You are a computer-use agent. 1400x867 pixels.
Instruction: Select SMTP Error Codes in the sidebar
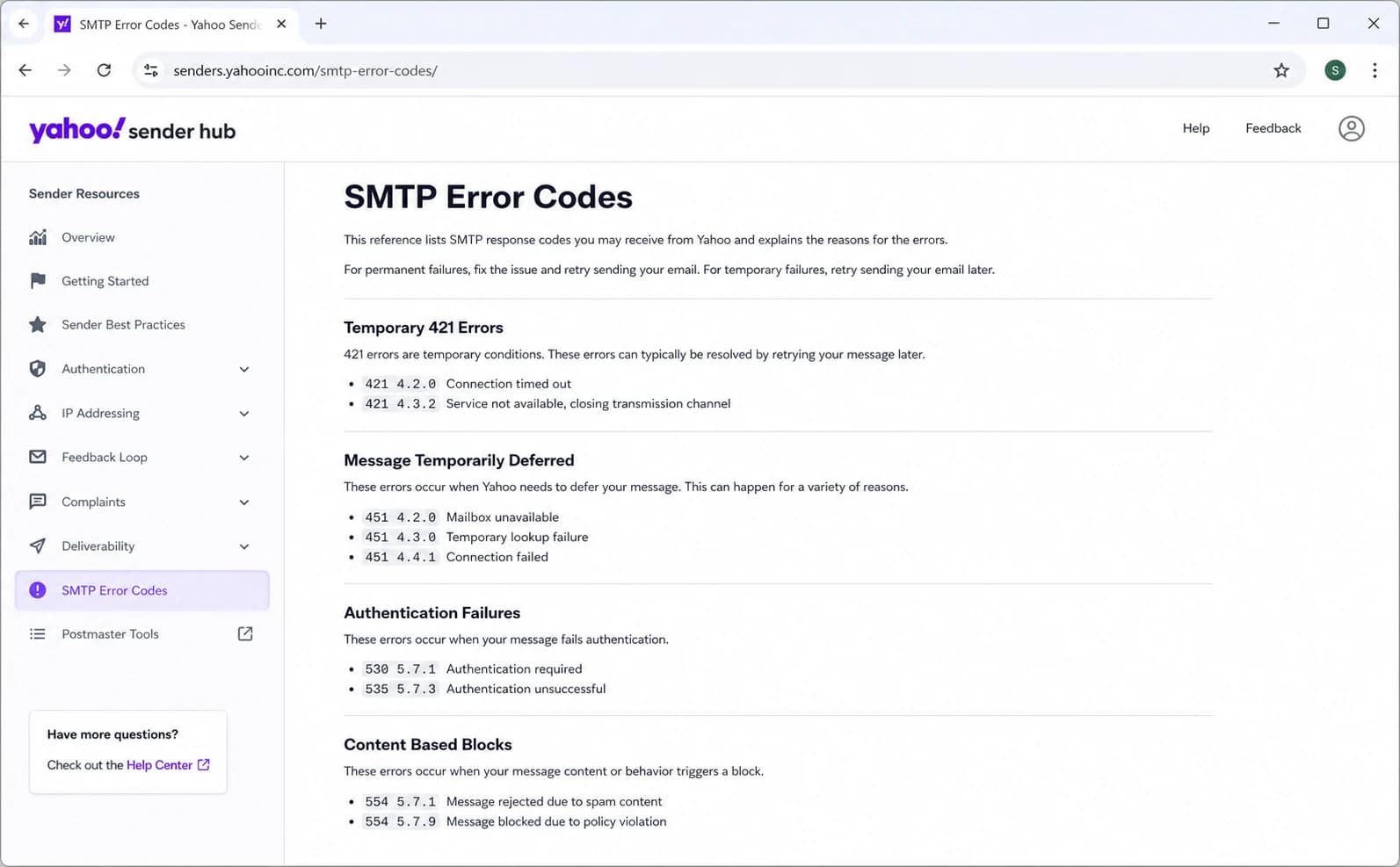click(x=142, y=590)
